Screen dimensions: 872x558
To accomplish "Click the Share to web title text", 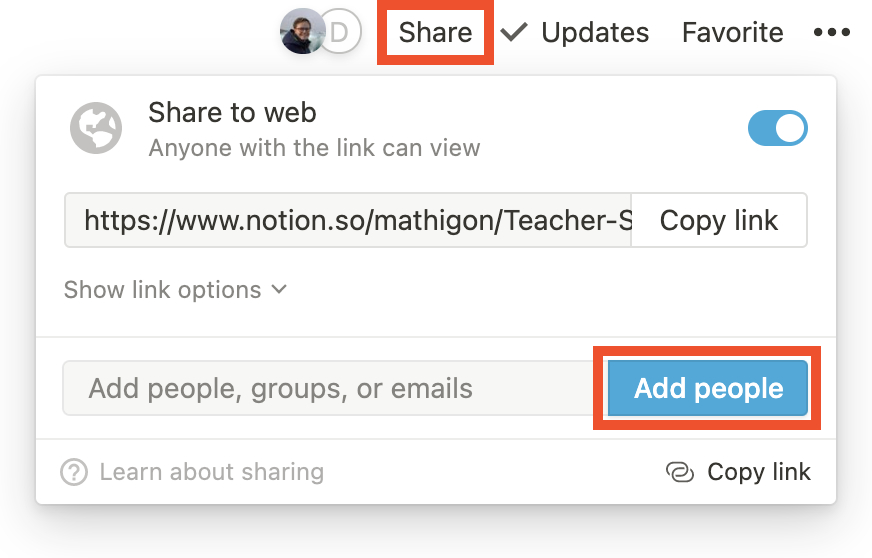I will click(232, 112).
